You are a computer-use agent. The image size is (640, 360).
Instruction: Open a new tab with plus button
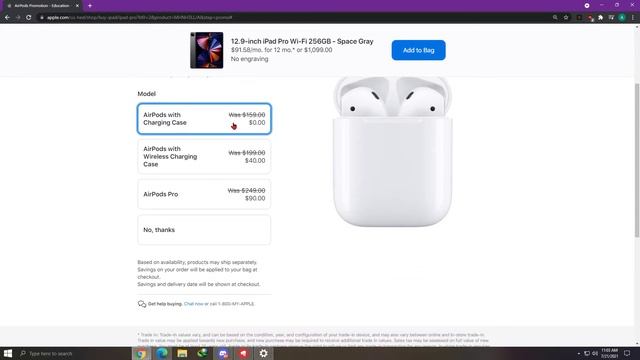90,6
